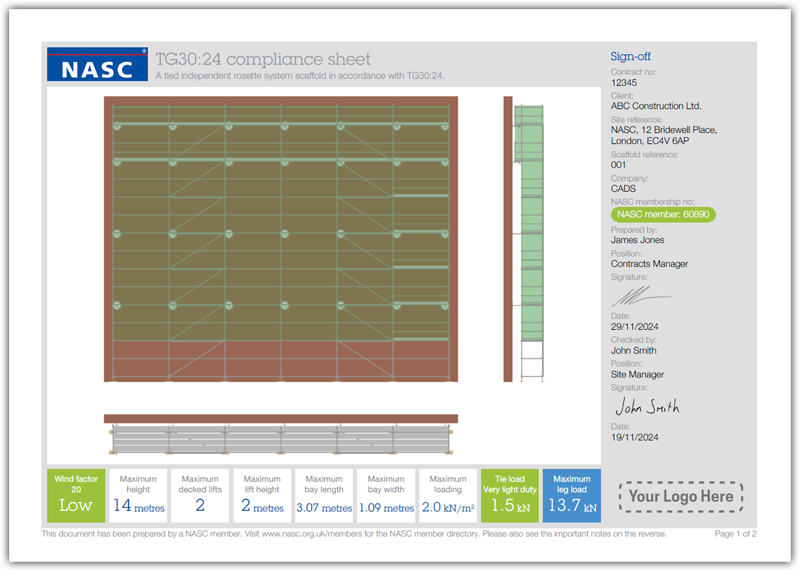Select the Maximum decked lifts box

pyautogui.click(x=200, y=496)
